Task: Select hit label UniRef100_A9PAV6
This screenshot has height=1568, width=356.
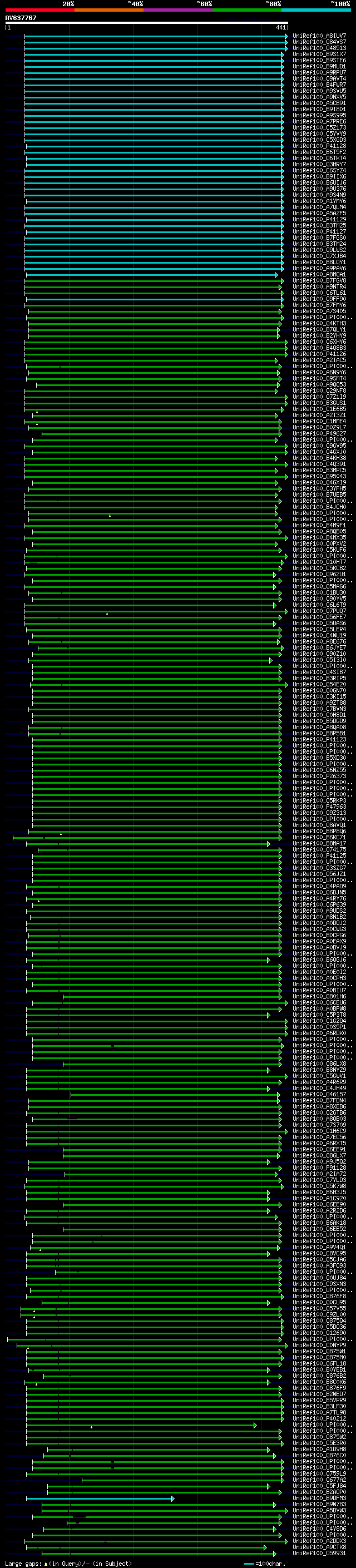Action: [319, 269]
